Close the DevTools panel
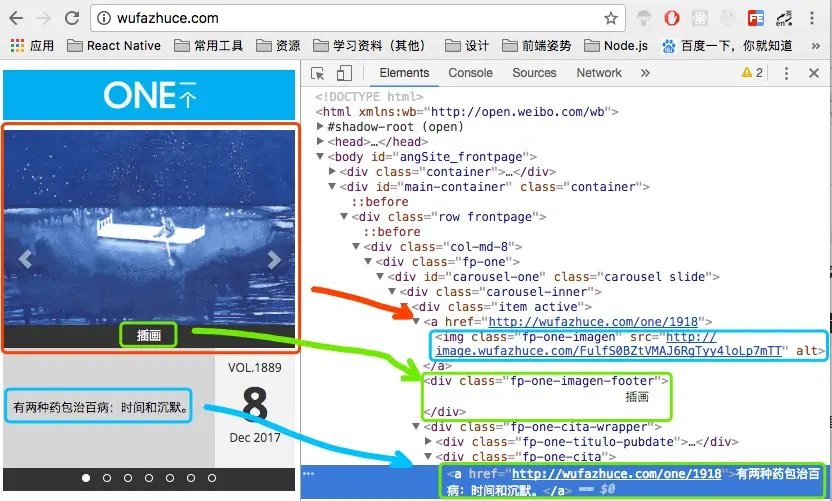The image size is (832, 501). click(x=814, y=73)
